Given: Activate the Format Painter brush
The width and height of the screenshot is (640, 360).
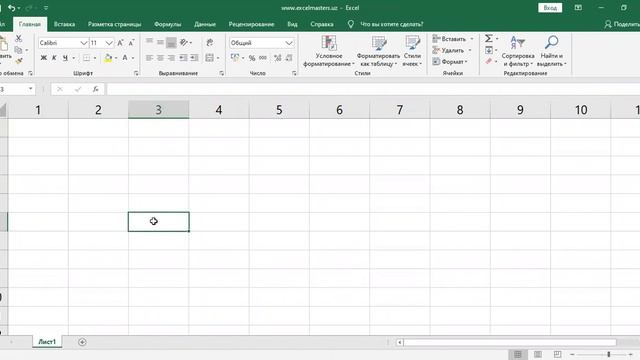Looking at the screenshot, I should (19, 61).
